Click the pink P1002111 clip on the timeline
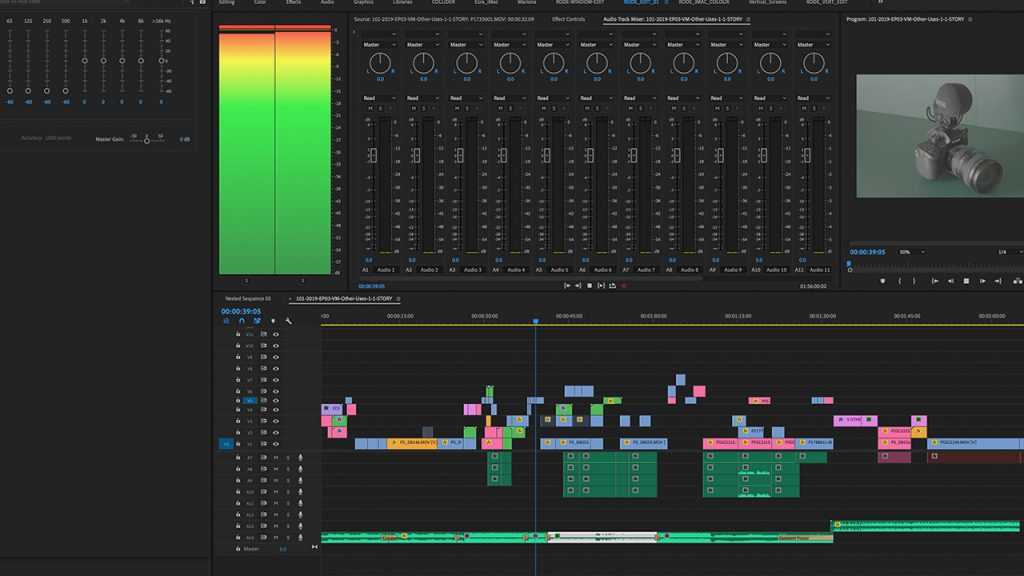1024x576 pixels. (x=720, y=443)
